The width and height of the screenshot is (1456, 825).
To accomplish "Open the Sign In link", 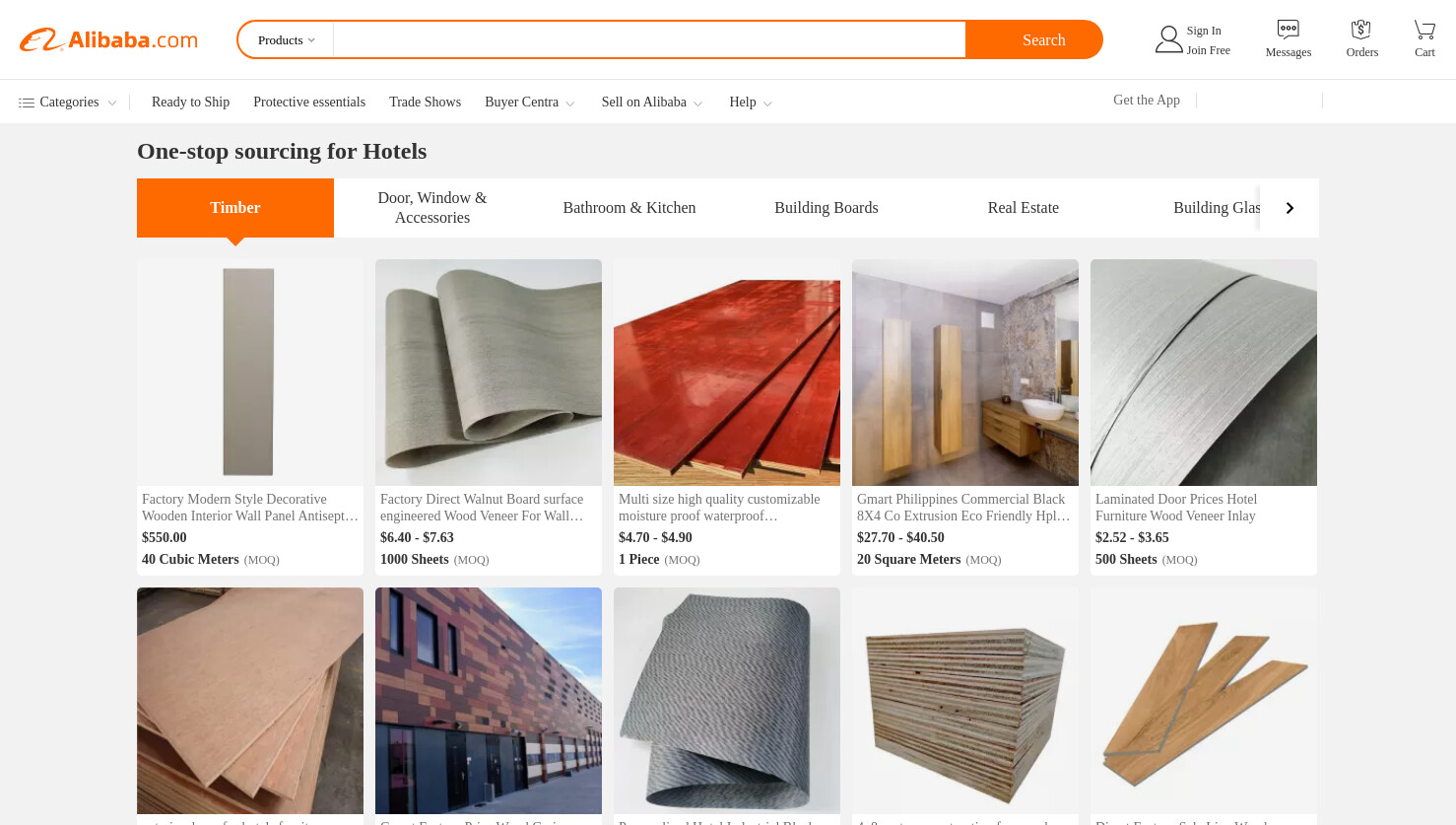I will tap(1204, 31).
